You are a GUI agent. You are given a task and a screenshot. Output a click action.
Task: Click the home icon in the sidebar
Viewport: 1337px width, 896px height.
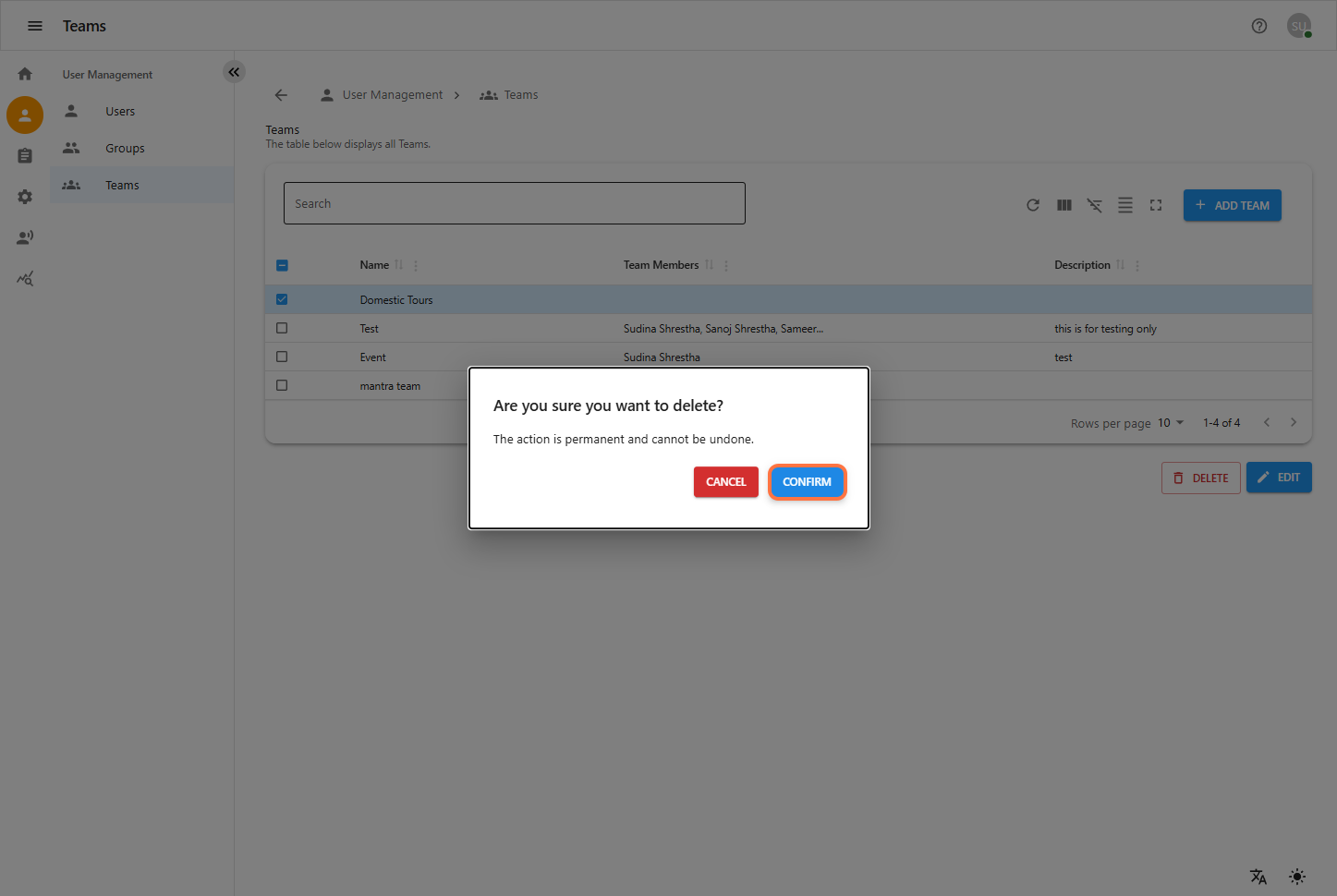(x=25, y=74)
